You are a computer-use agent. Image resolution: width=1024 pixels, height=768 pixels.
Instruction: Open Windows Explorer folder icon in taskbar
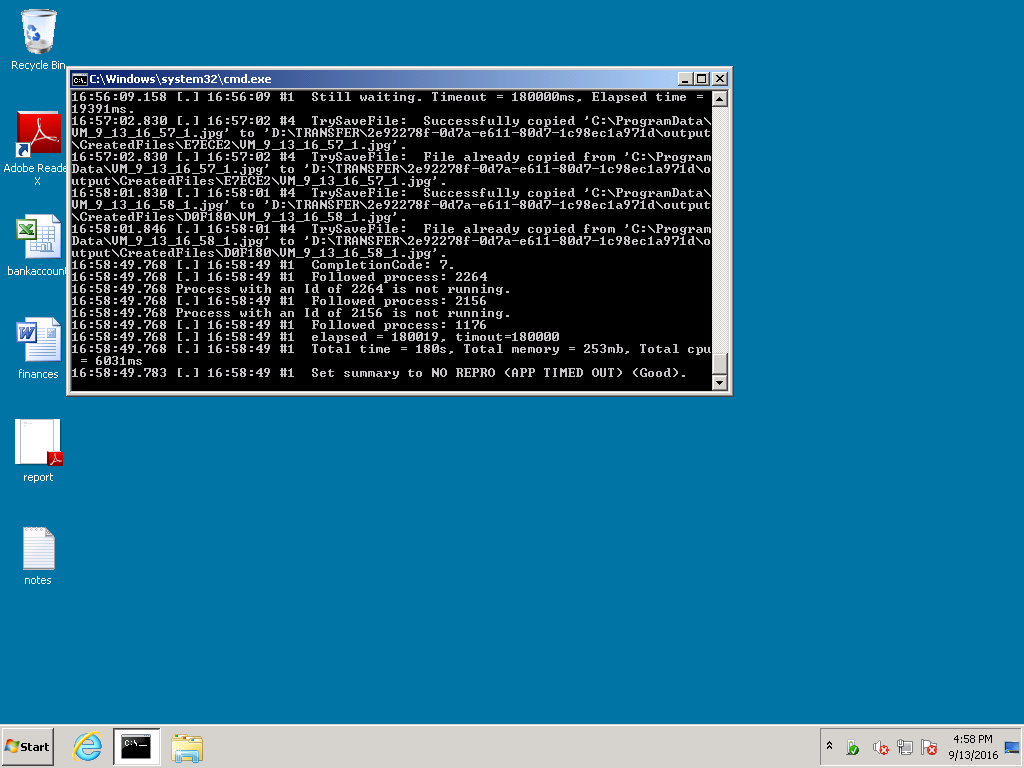[187, 746]
